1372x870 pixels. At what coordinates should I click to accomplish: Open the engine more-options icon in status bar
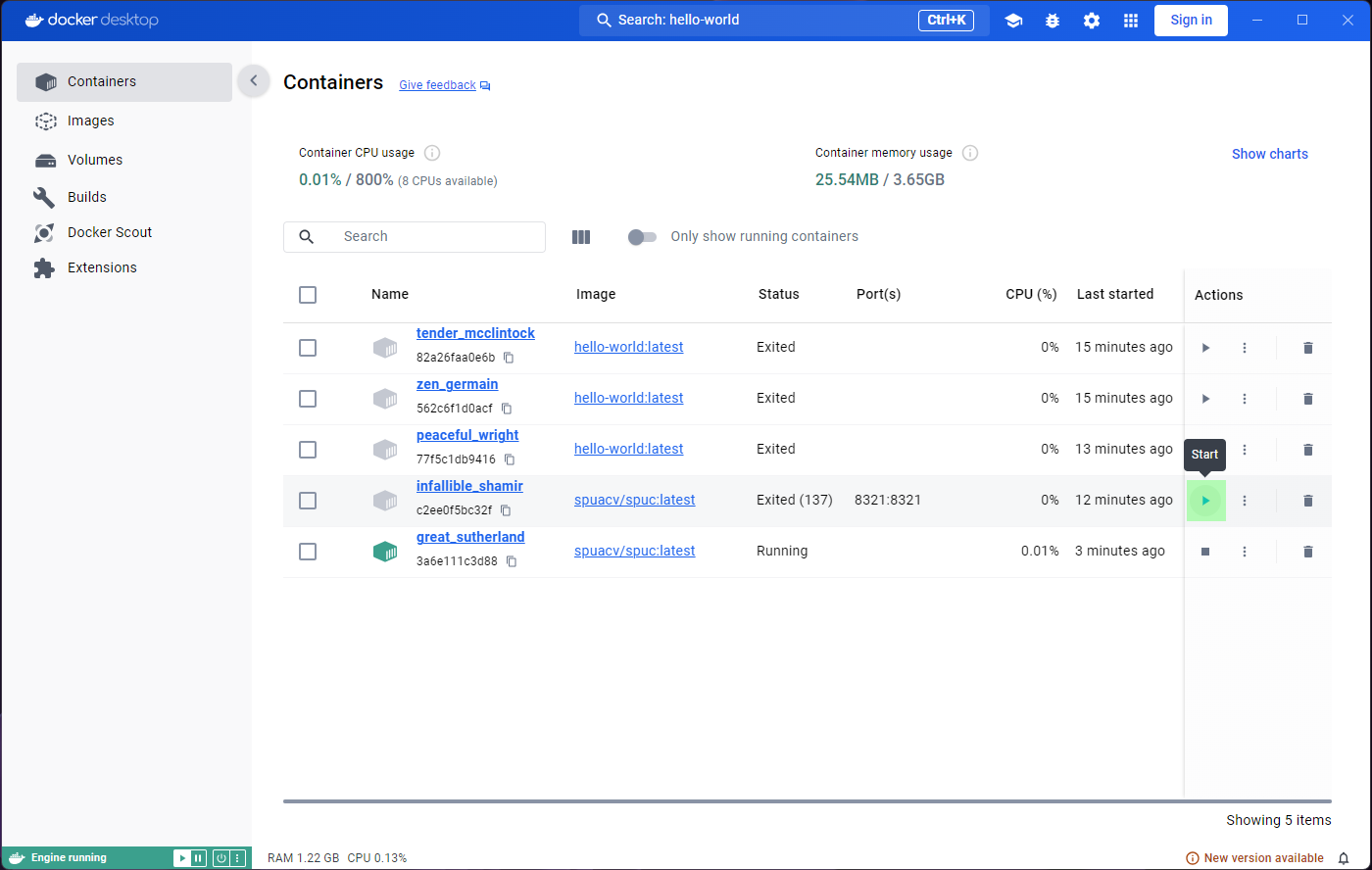pyautogui.click(x=236, y=858)
